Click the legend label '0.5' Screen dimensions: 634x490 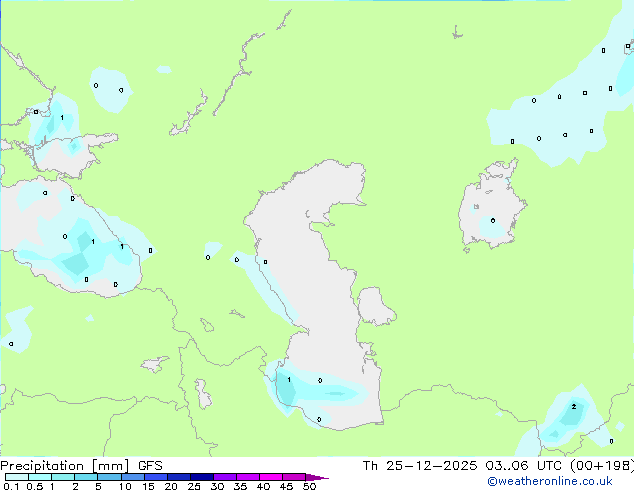(35, 486)
